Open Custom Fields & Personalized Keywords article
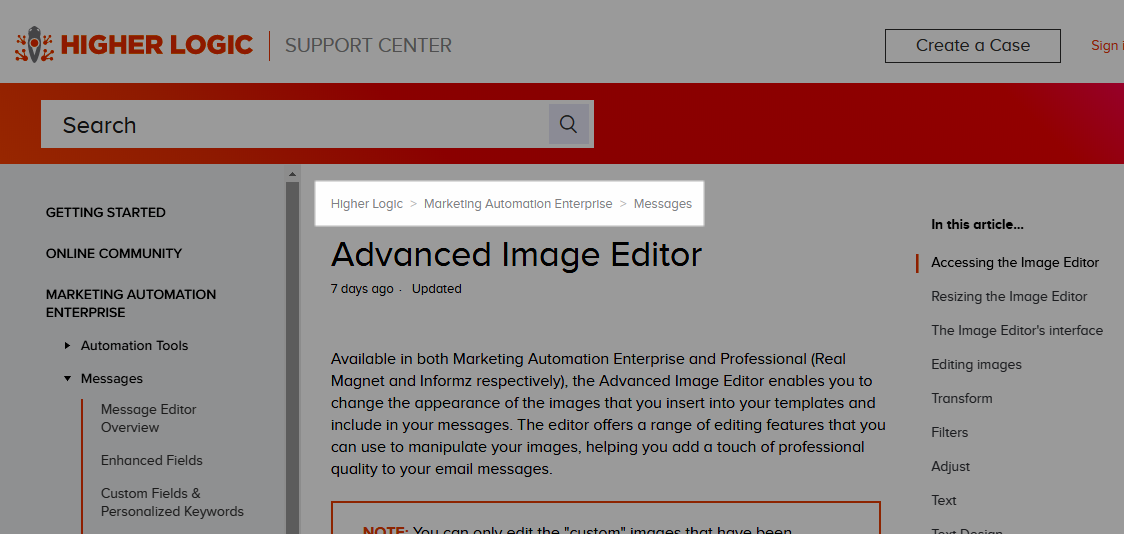Screen dimensions: 1124x534 [x=172, y=502]
